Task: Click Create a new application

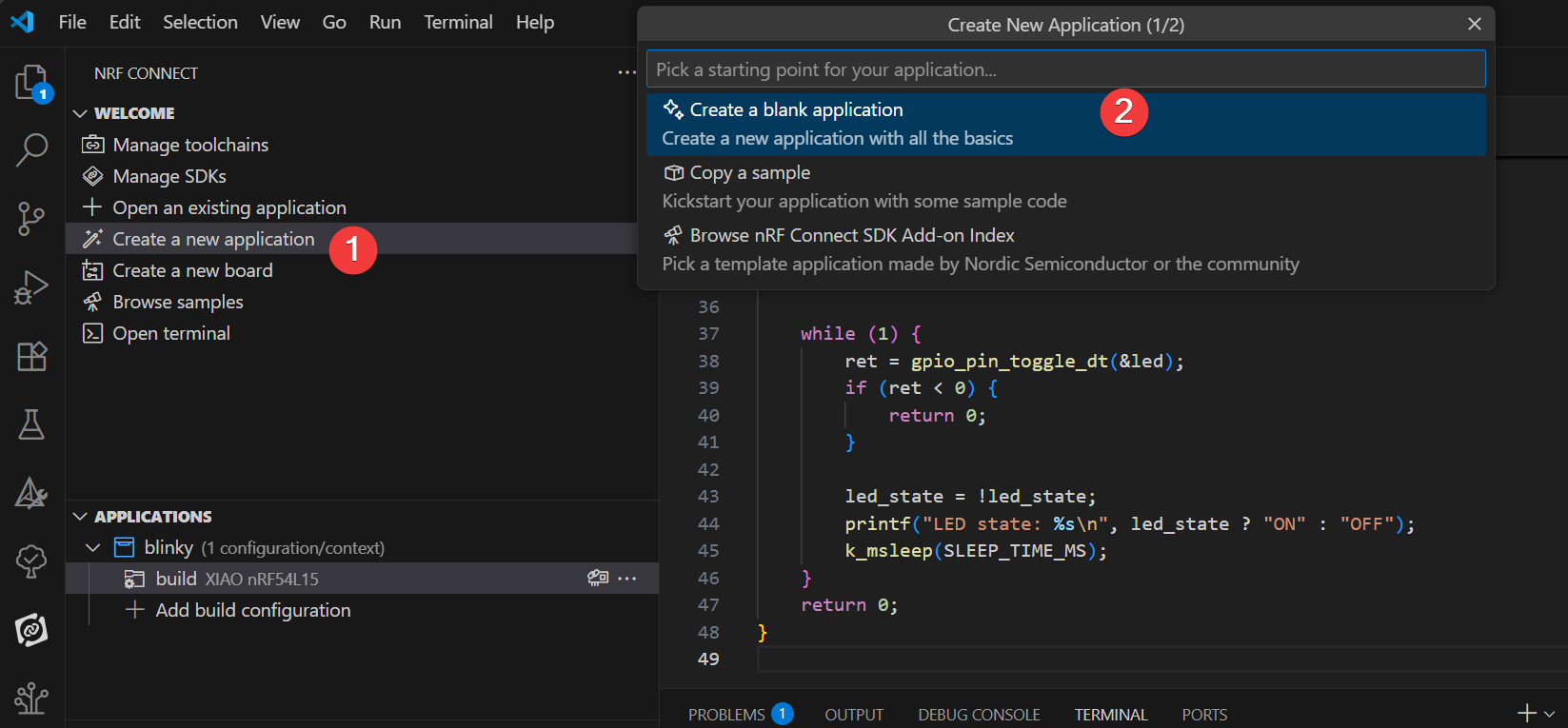Action: coord(213,239)
